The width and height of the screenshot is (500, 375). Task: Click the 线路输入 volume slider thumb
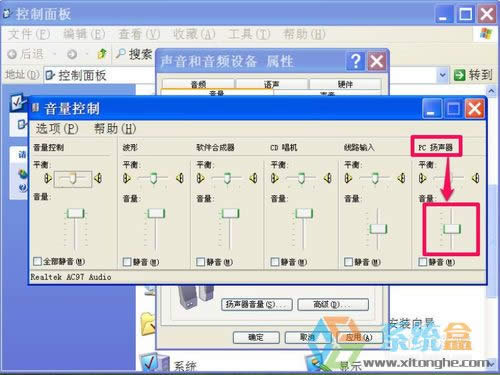tap(378, 229)
